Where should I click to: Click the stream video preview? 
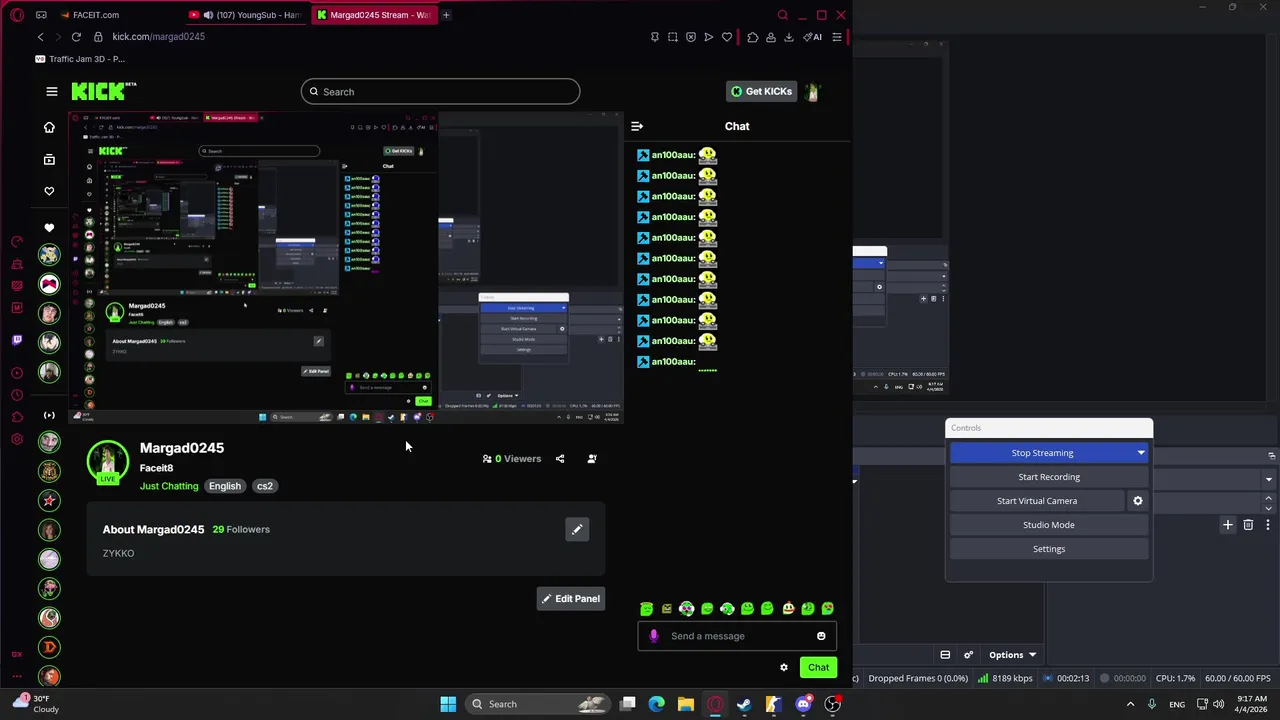[x=346, y=268]
